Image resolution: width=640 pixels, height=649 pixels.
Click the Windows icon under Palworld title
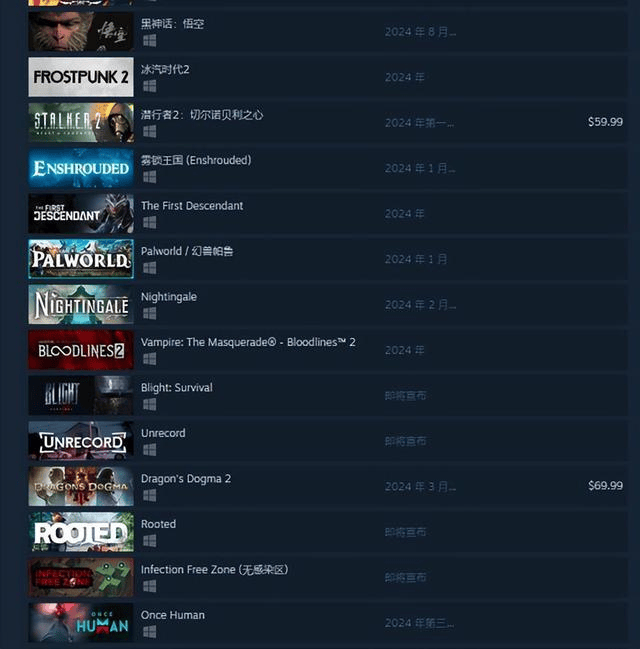click(149, 268)
